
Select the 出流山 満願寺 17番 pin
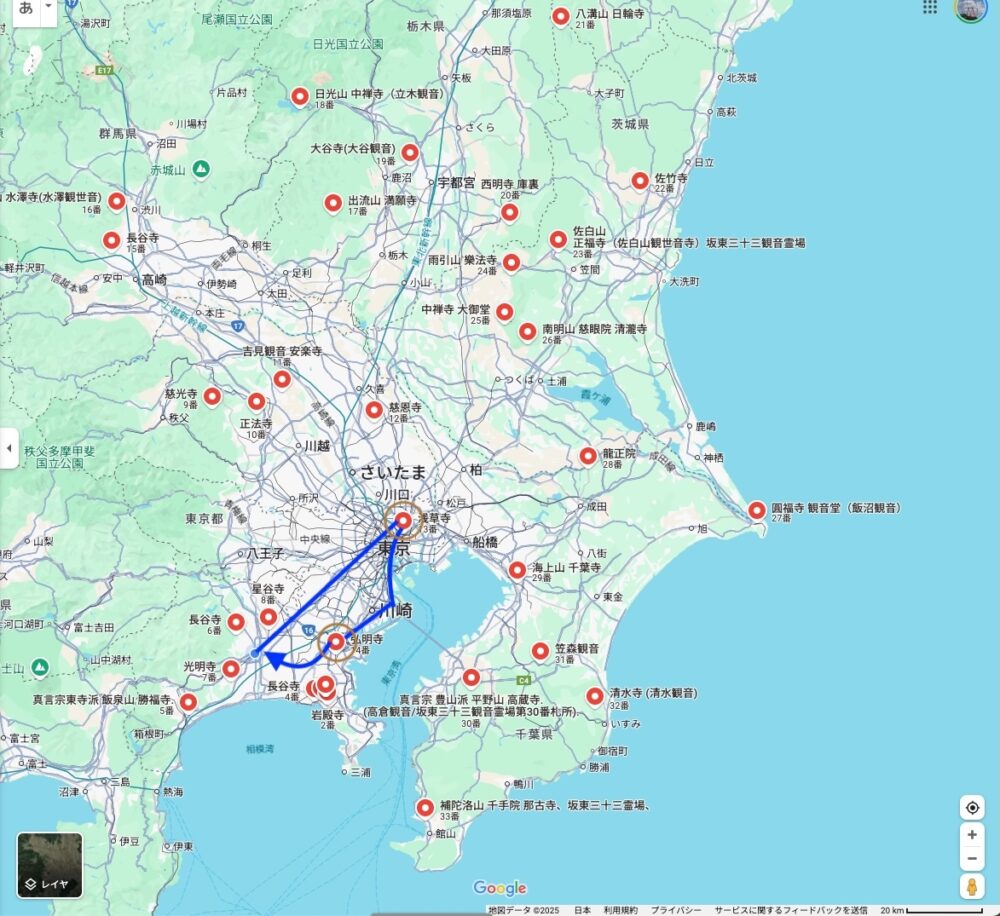pyautogui.click(x=333, y=203)
